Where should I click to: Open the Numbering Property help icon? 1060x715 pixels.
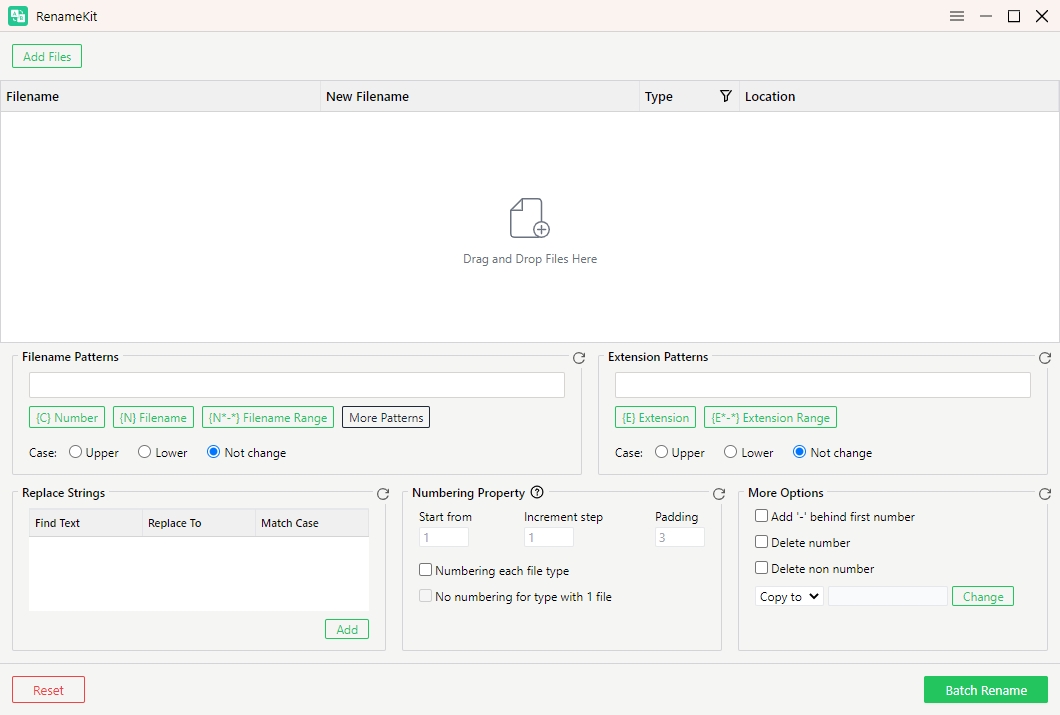pyautogui.click(x=537, y=492)
